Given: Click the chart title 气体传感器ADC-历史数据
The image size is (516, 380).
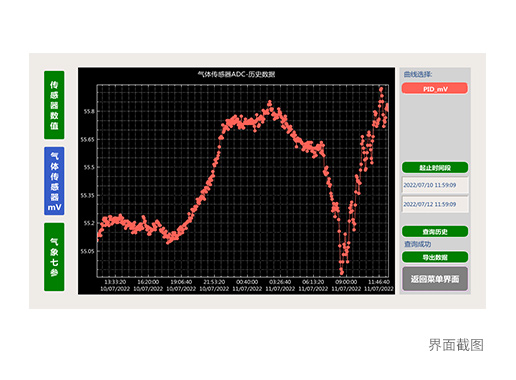Looking at the screenshot, I should coord(236,74).
